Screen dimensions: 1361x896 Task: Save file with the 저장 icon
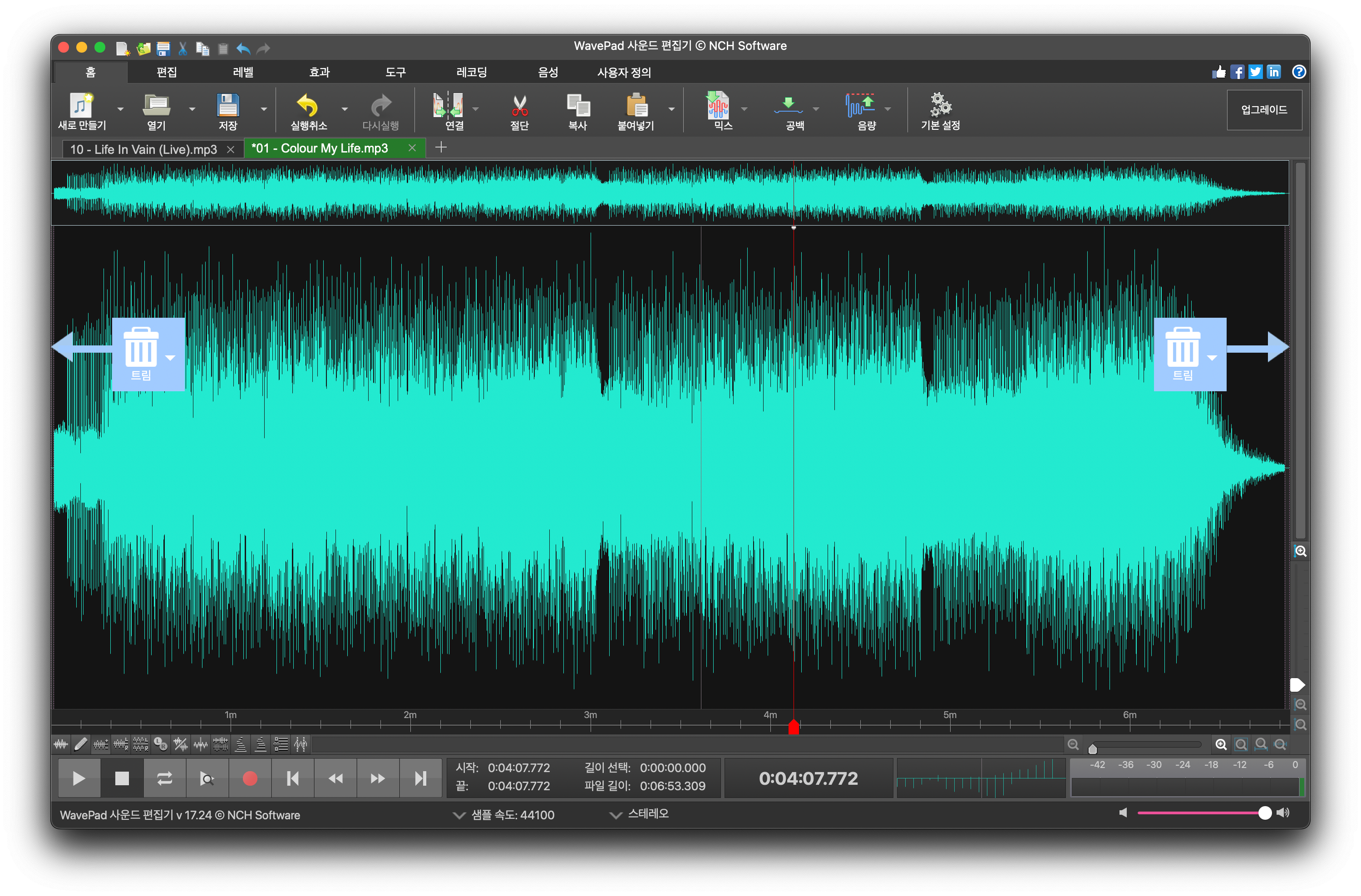[x=227, y=105]
